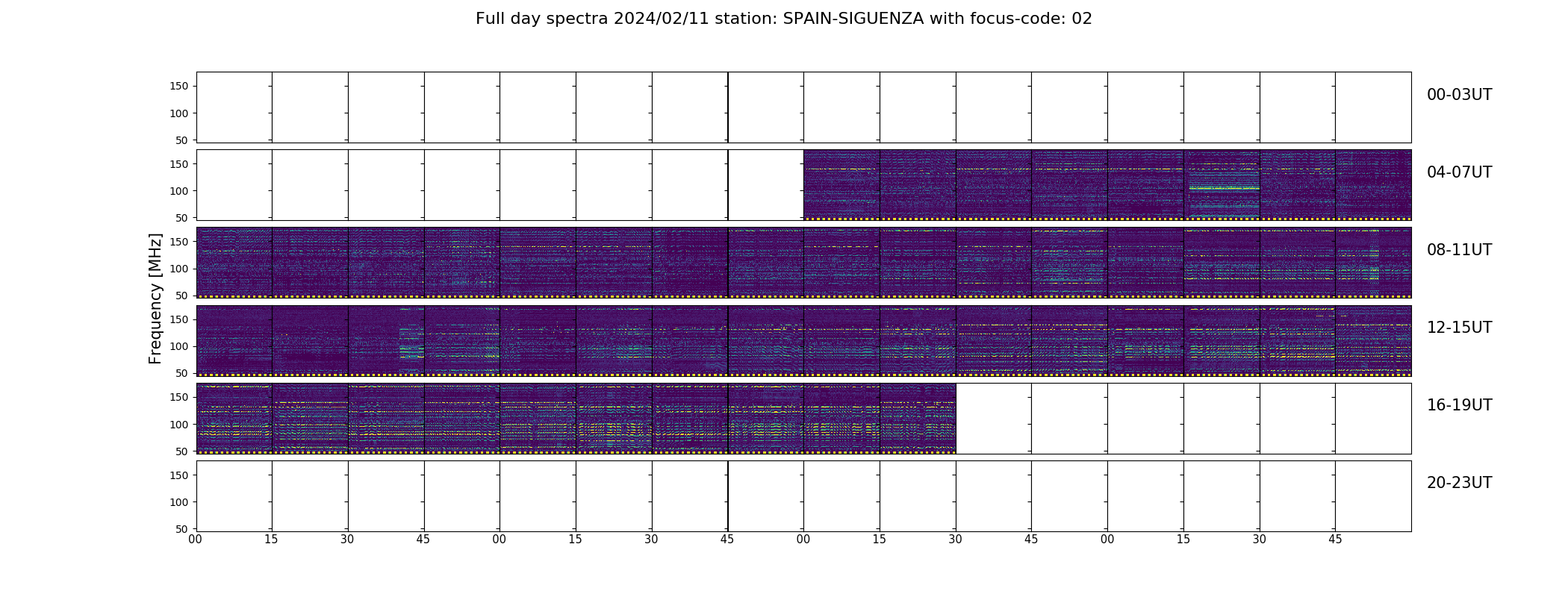
Task: Click the 12-15UT spectrogram strip
Action: point(803,340)
